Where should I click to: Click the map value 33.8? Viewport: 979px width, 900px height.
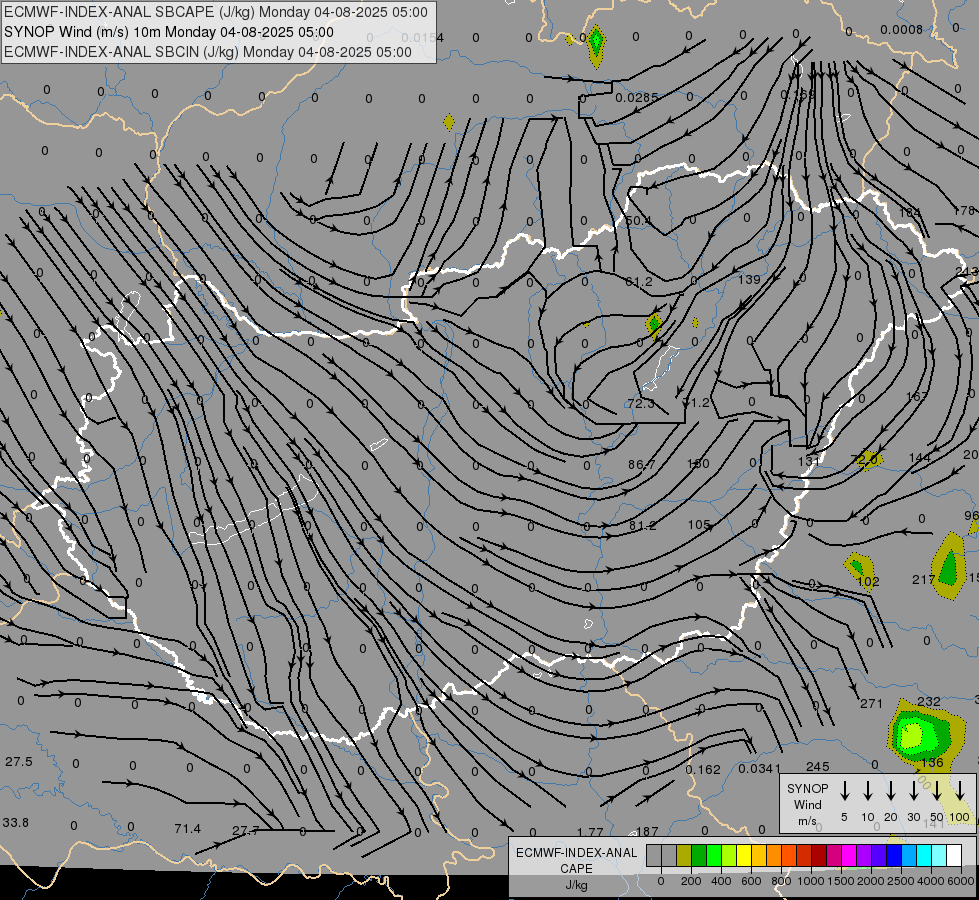pos(16,823)
